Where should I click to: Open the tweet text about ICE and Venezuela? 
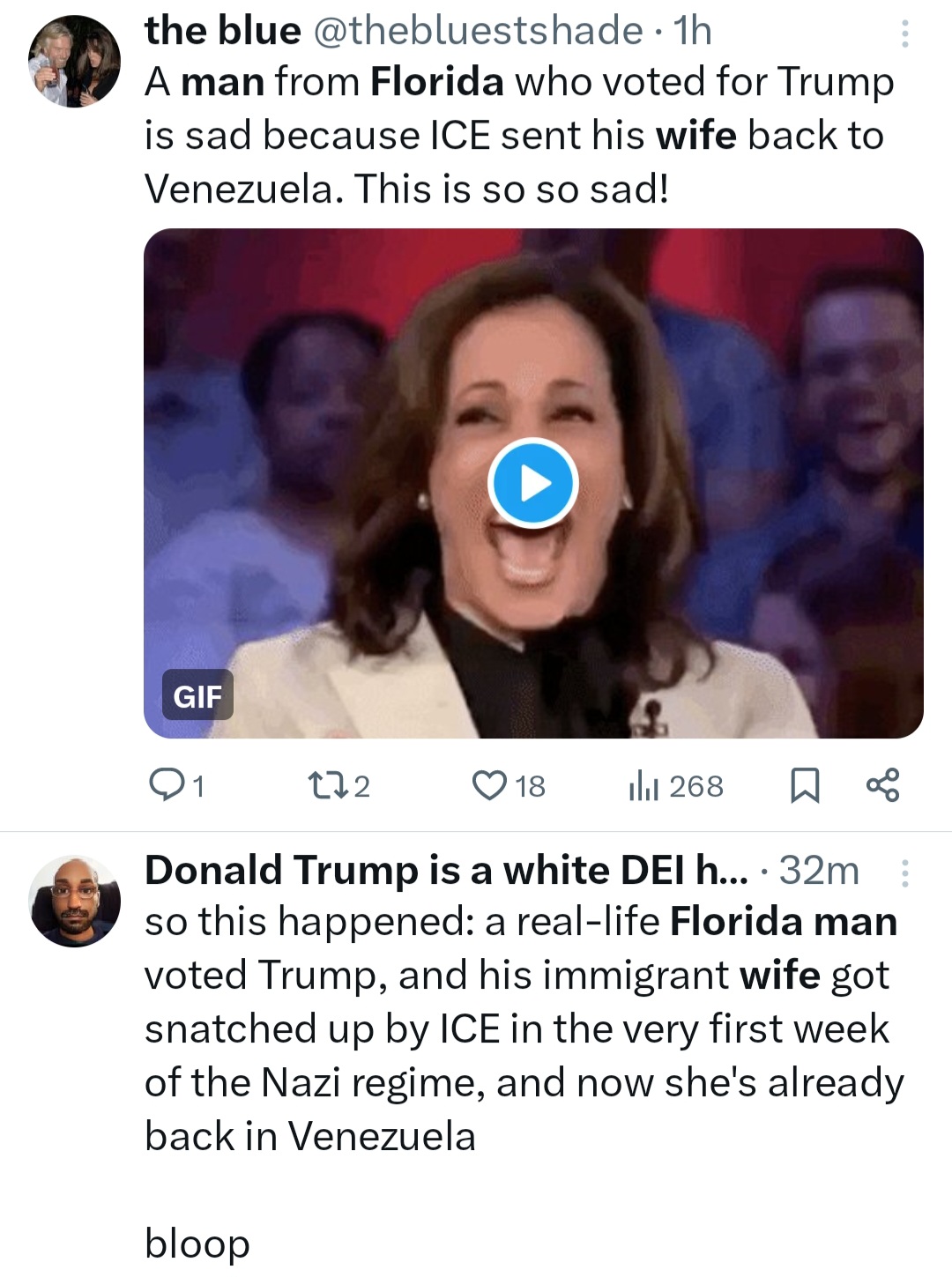(x=518, y=135)
